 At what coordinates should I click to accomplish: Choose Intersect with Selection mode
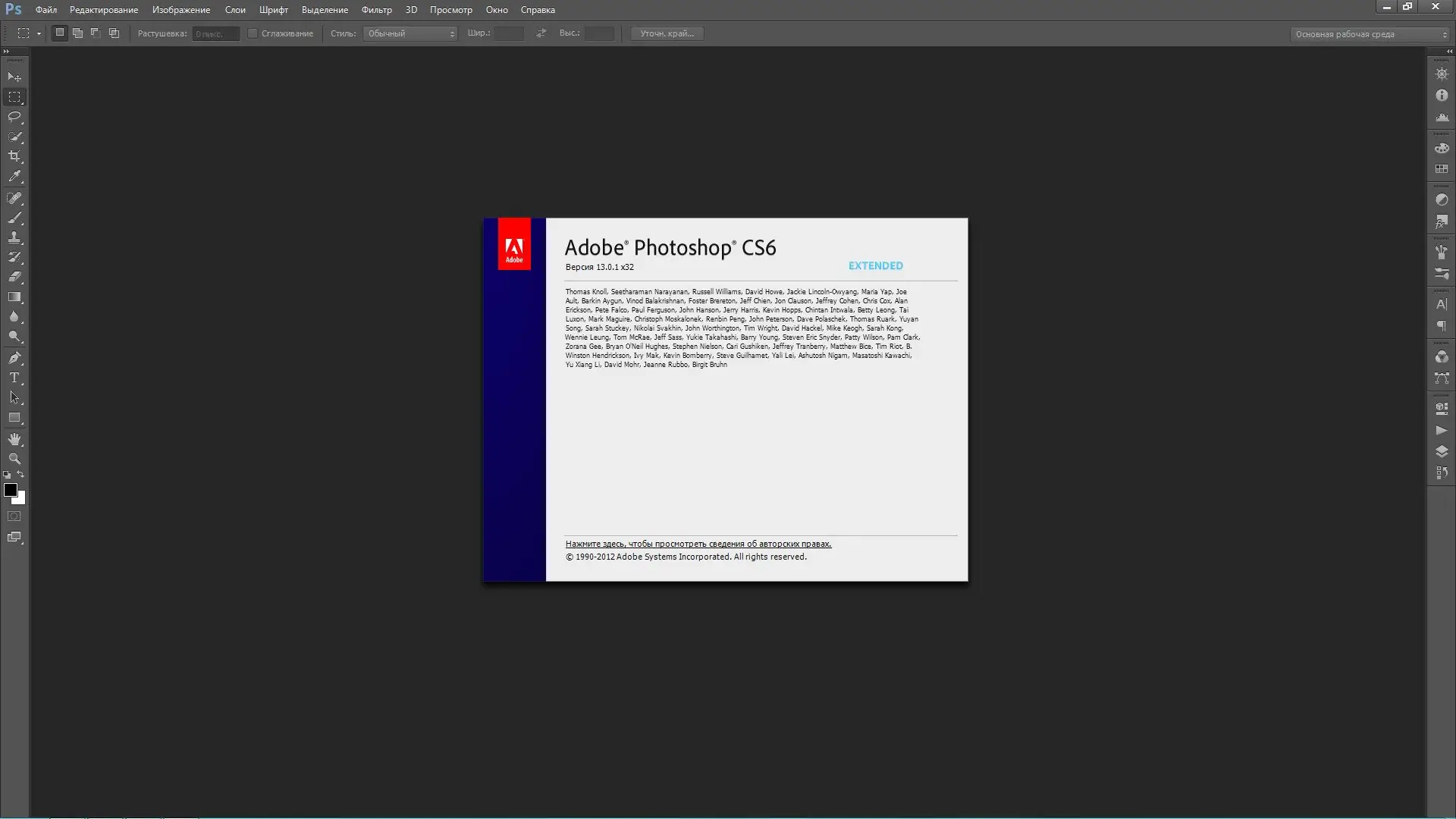(114, 33)
